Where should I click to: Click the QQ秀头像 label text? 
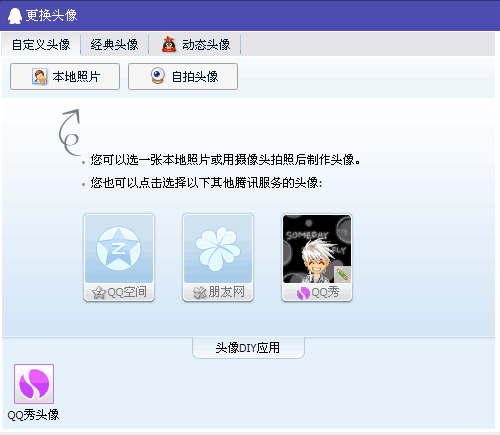pos(33,415)
